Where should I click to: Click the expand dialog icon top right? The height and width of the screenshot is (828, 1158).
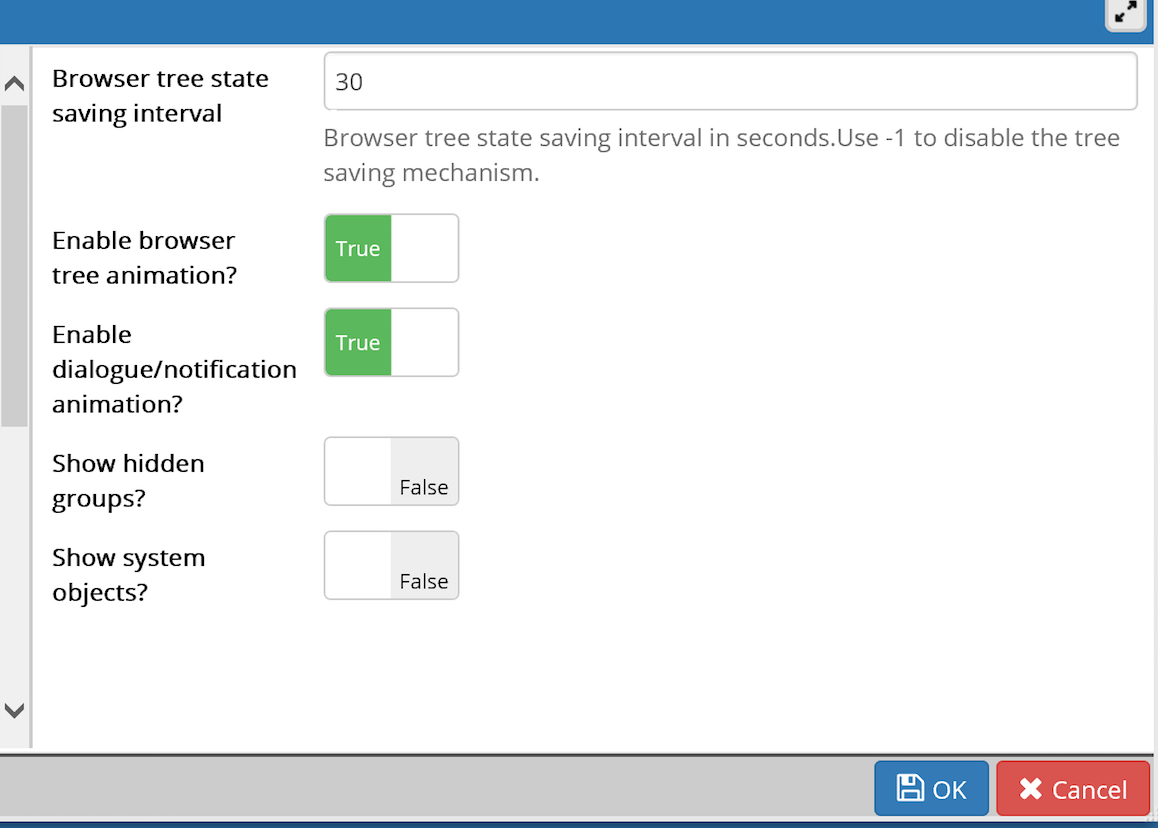tap(1125, 14)
